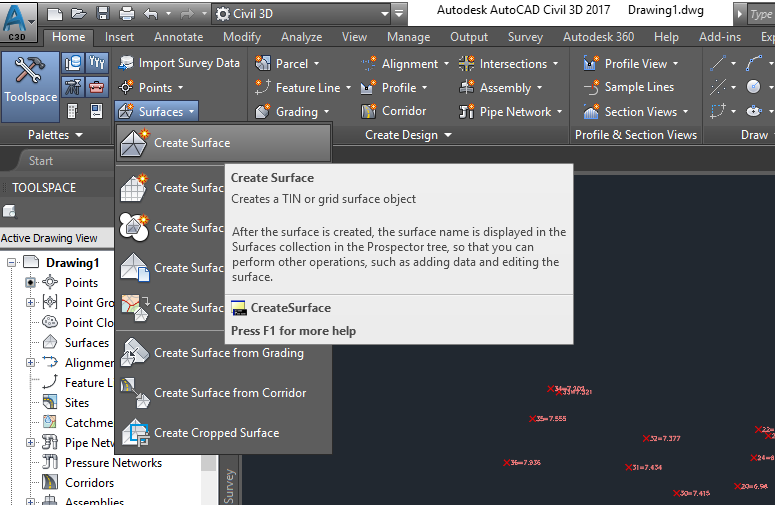Expand the Point Groups tree node
The image size is (775, 507).
click(31, 302)
